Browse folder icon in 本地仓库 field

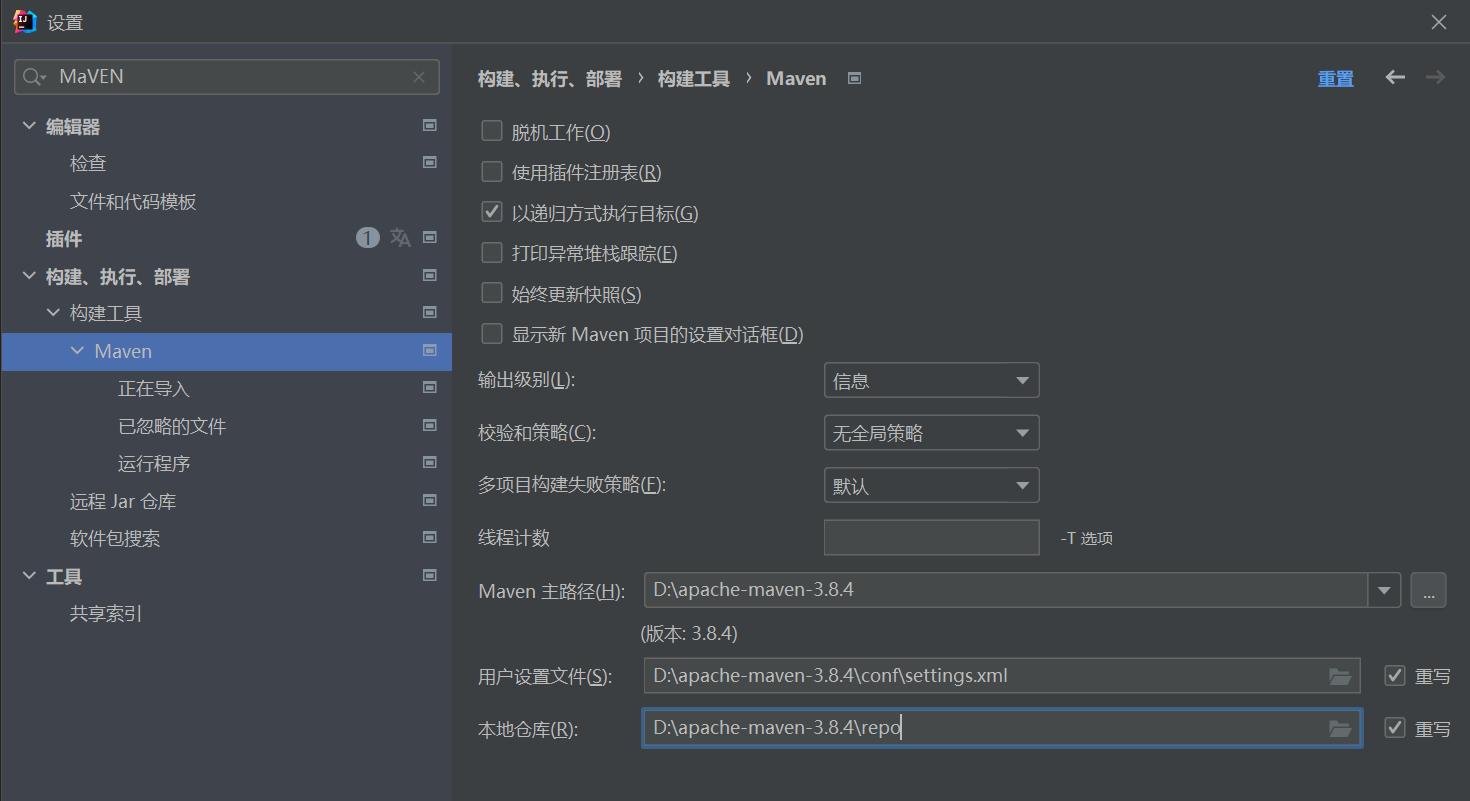click(x=1340, y=729)
